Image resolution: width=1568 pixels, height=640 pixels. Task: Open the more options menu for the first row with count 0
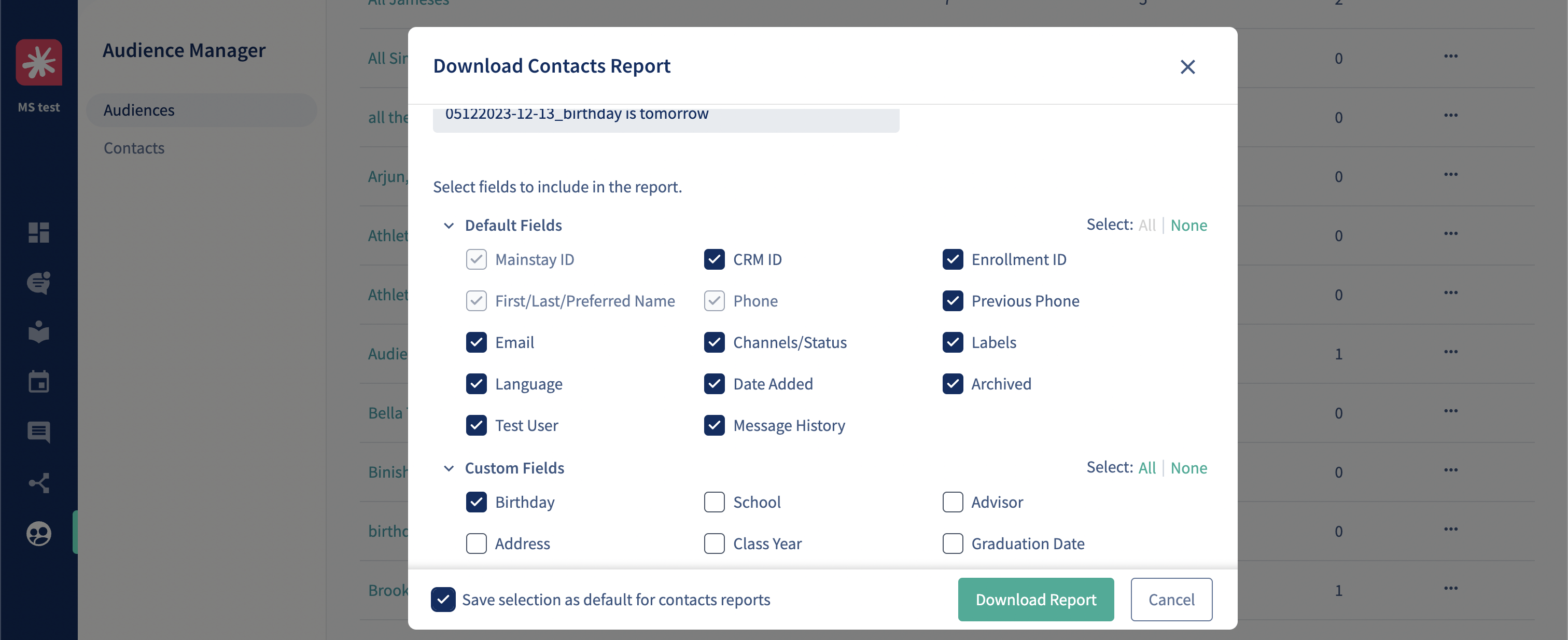(1450, 56)
